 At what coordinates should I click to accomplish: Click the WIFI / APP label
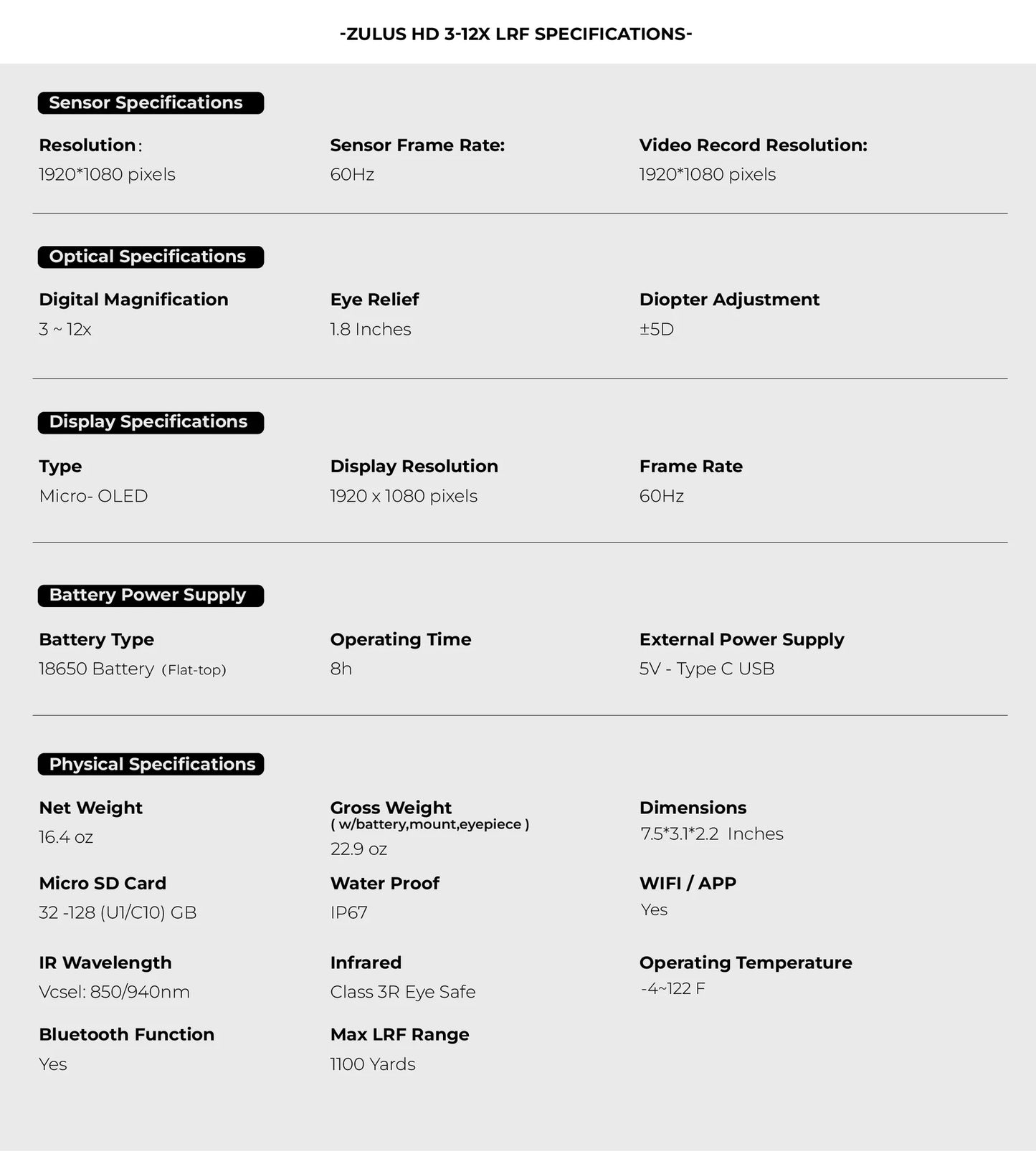[688, 884]
